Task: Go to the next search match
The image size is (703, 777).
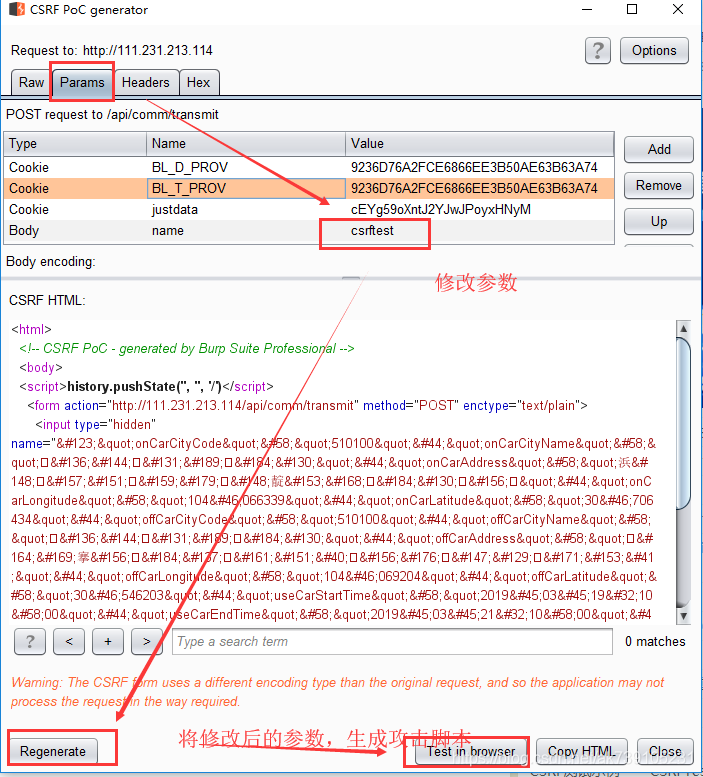Action: pyautogui.click(x=147, y=642)
